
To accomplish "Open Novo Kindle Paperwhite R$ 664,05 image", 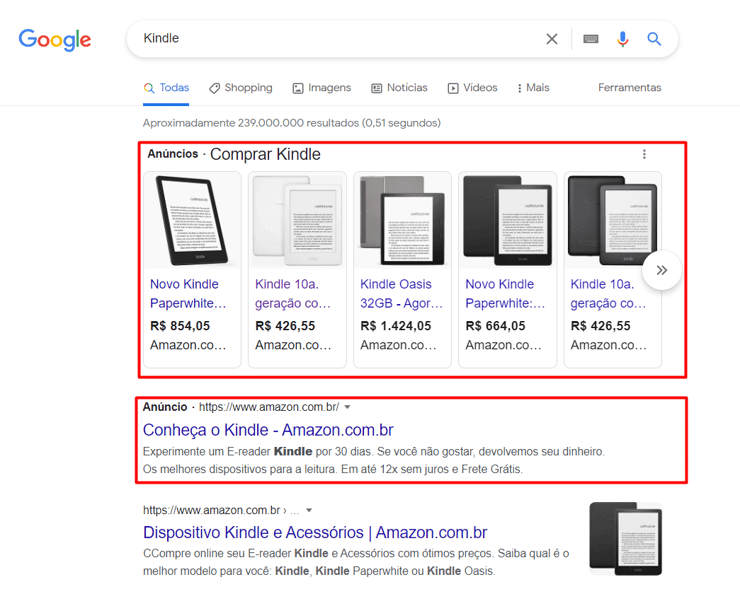I will (508, 220).
